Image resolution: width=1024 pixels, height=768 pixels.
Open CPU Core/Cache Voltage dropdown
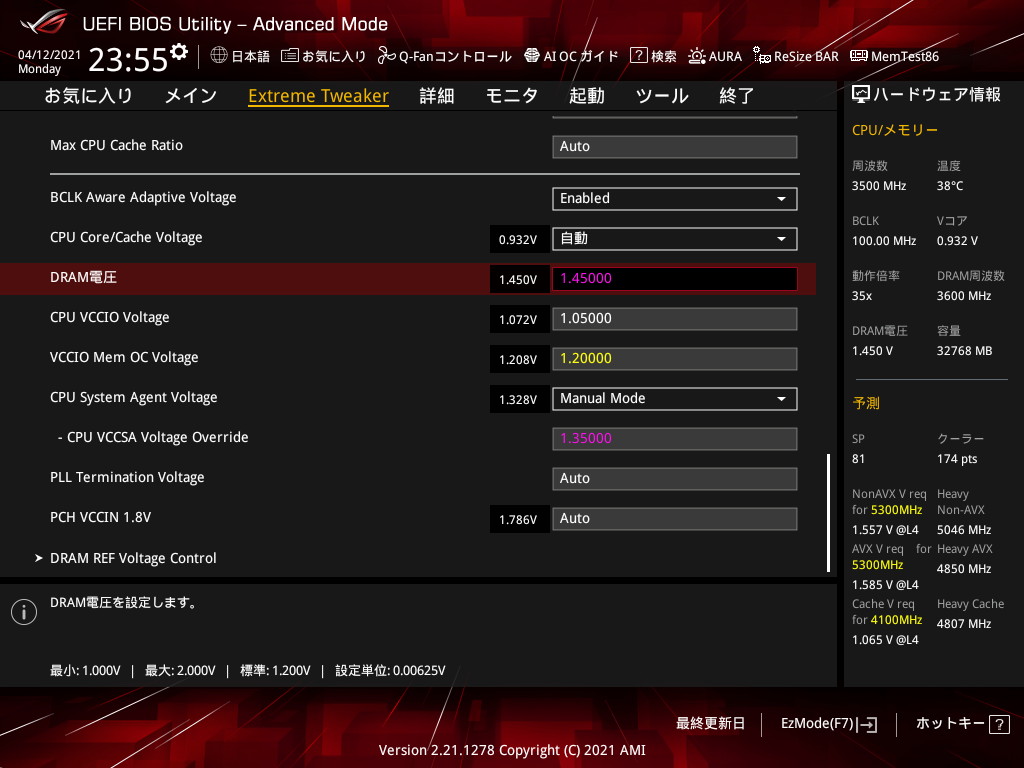(675, 238)
